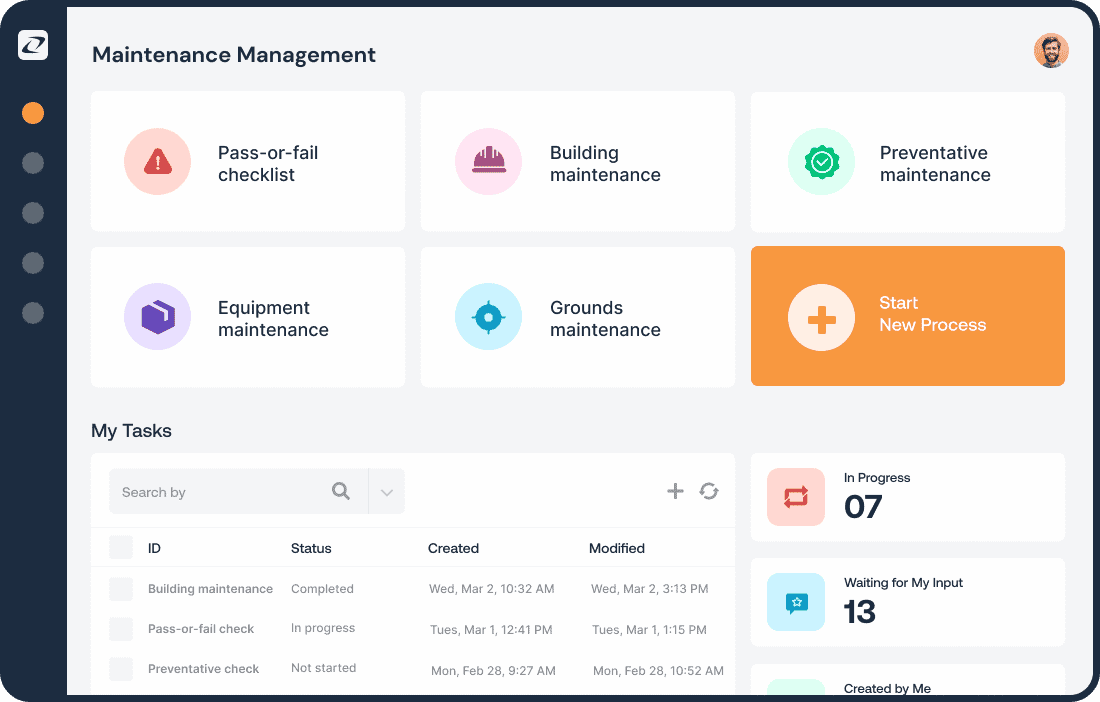The height and width of the screenshot is (702, 1100).
Task: Click the Pass-or-fail checklist warning icon
Action: coord(157,162)
